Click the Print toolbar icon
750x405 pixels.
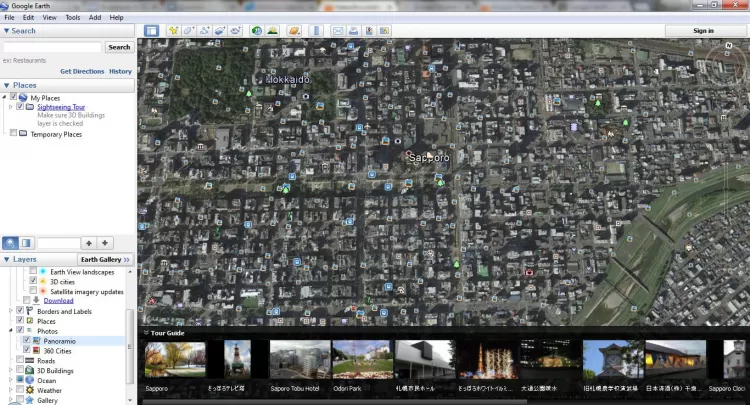point(353,31)
